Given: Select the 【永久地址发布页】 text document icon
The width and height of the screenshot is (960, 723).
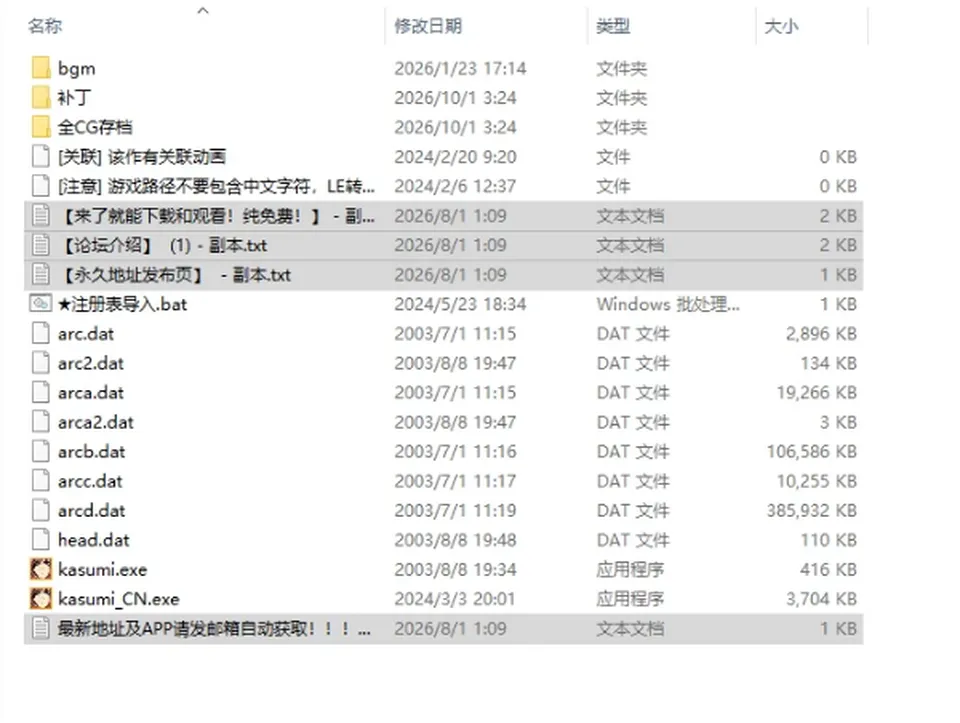Looking at the screenshot, I should tap(41, 274).
